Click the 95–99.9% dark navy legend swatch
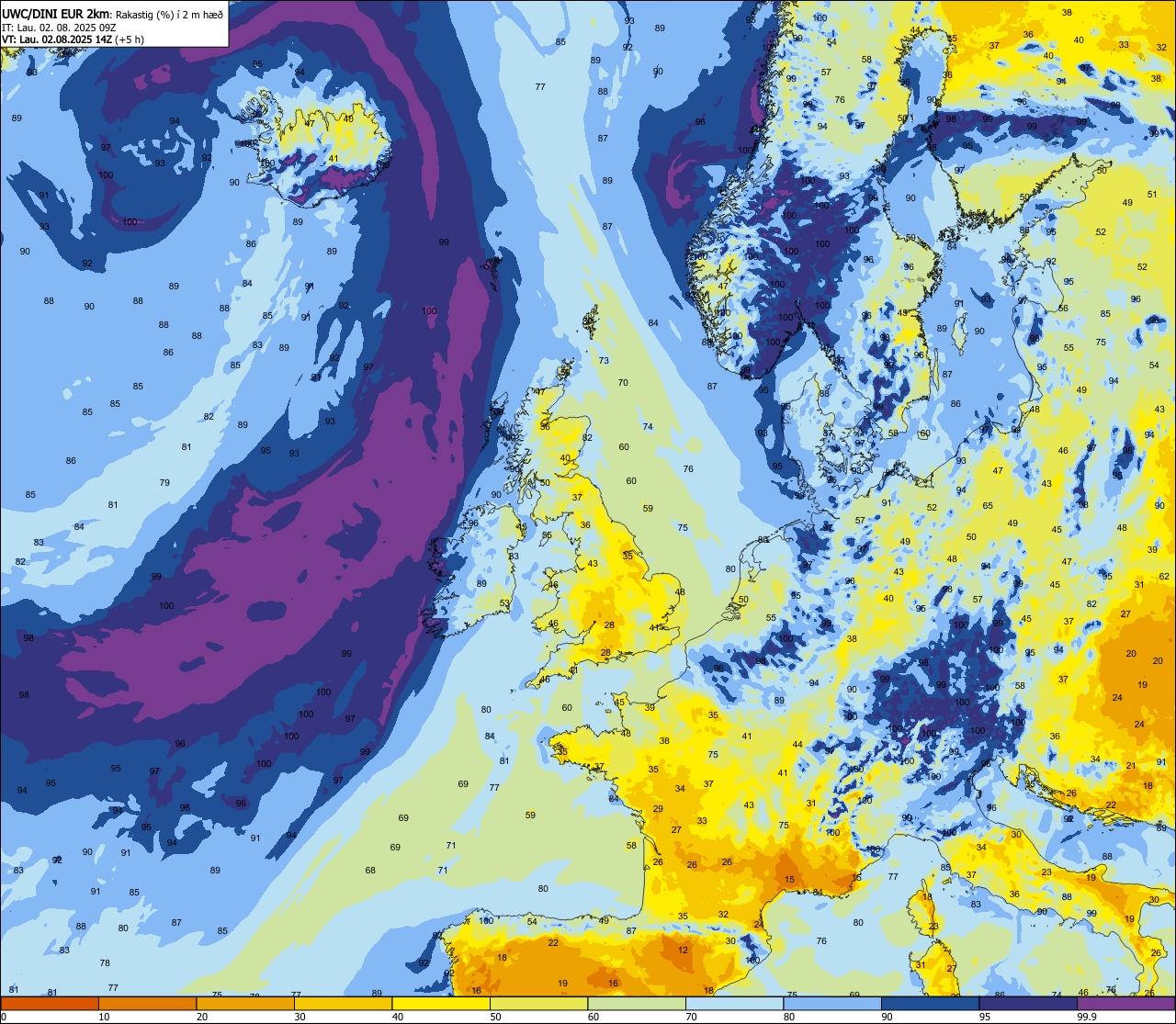1176x1024 pixels. click(x=1028, y=1003)
